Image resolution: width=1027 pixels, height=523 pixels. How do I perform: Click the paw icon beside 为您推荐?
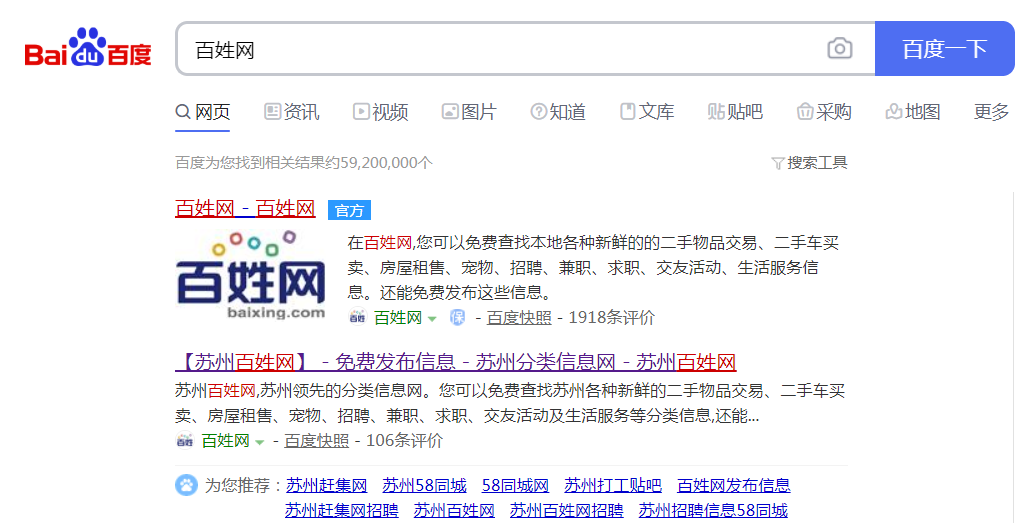tap(186, 486)
